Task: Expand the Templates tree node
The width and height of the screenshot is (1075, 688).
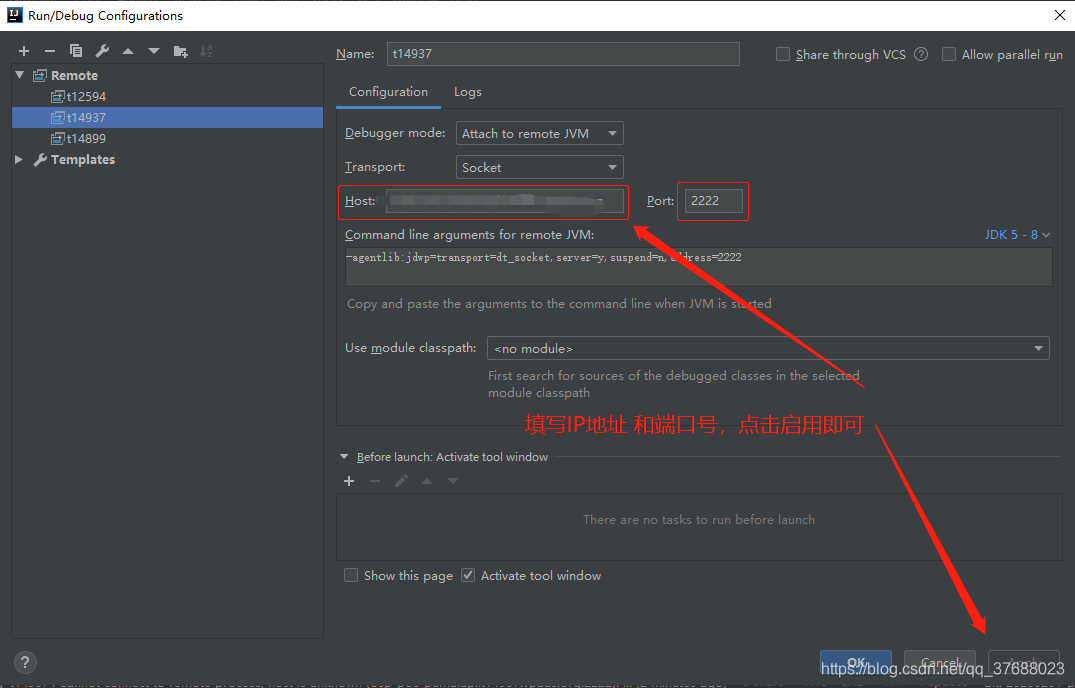Action: pyautogui.click(x=19, y=160)
